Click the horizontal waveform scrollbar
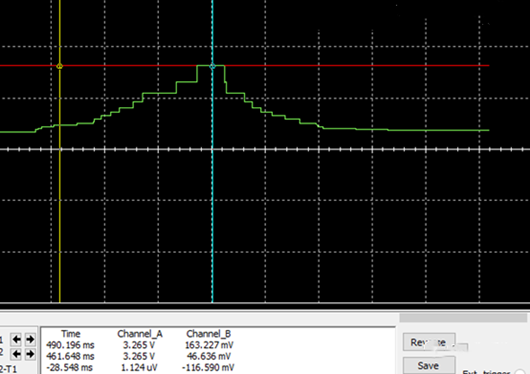Screen dimensions: 530x374 tap(463, 318)
